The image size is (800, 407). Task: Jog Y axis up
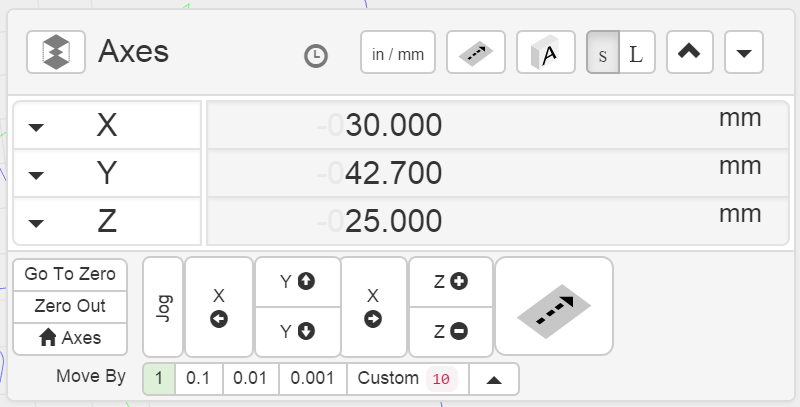(x=297, y=282)
